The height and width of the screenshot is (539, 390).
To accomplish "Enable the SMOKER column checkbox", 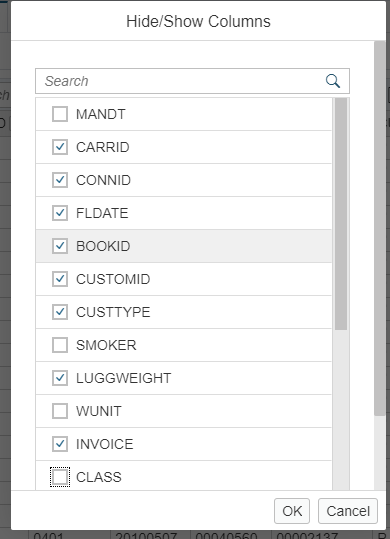I will (60, 345).
